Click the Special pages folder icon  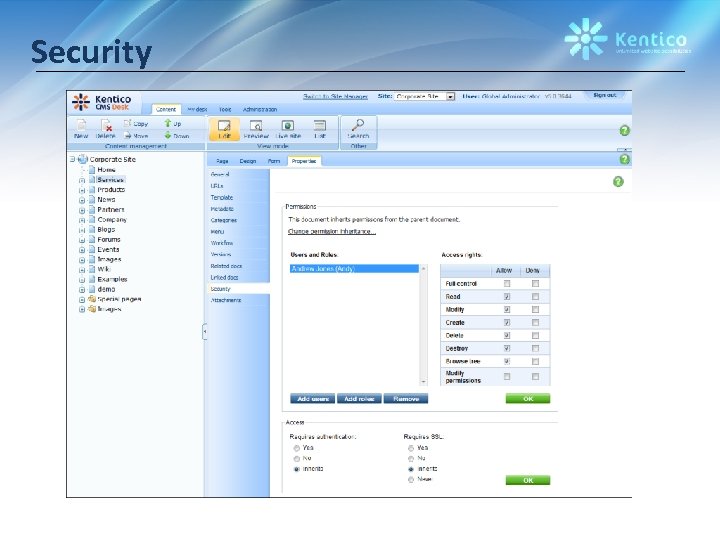pyautogui.click(x=92, y=299)
